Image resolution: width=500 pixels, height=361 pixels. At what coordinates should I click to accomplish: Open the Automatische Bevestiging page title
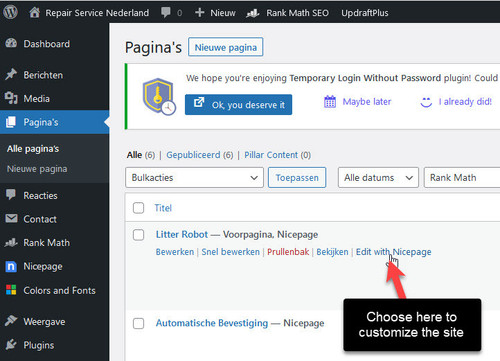tap(212, 323)
